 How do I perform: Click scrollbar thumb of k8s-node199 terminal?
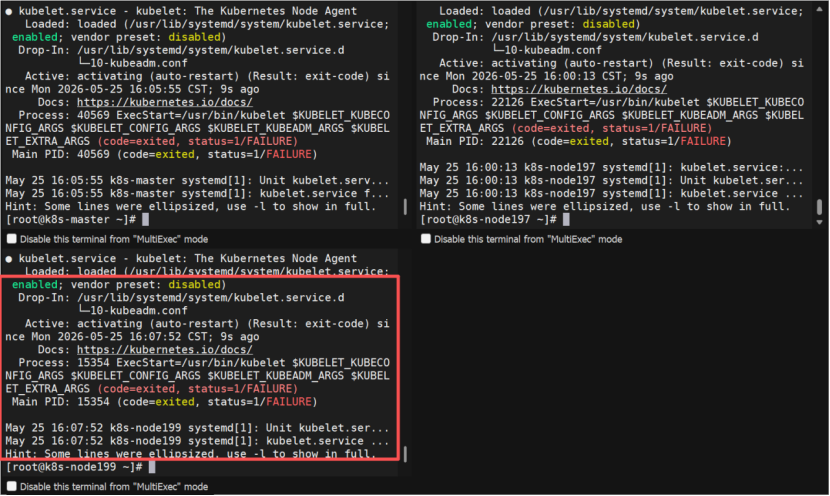(x=405, y=454)
